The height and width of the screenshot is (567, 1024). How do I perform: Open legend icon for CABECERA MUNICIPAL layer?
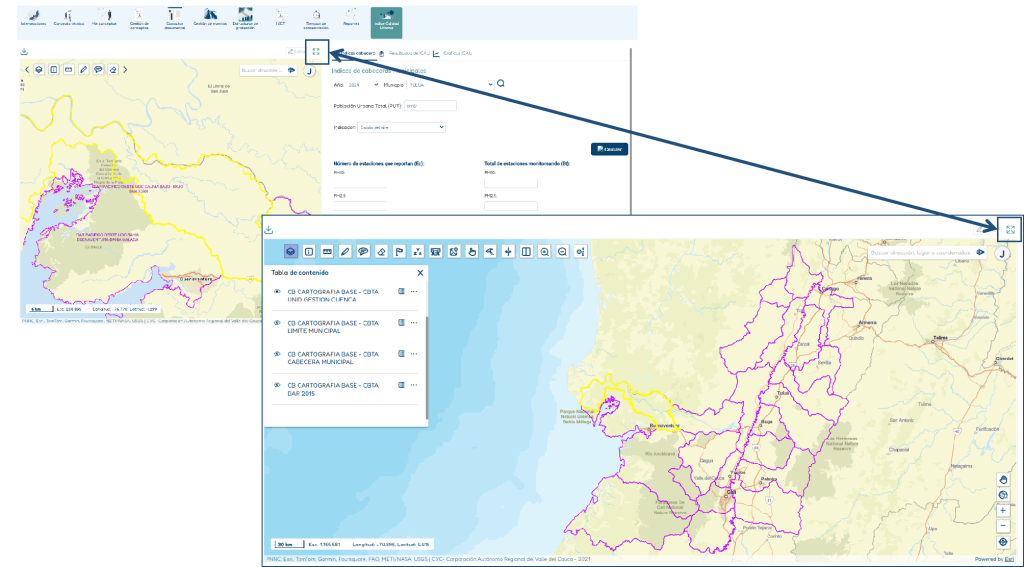tap(402, 354)
